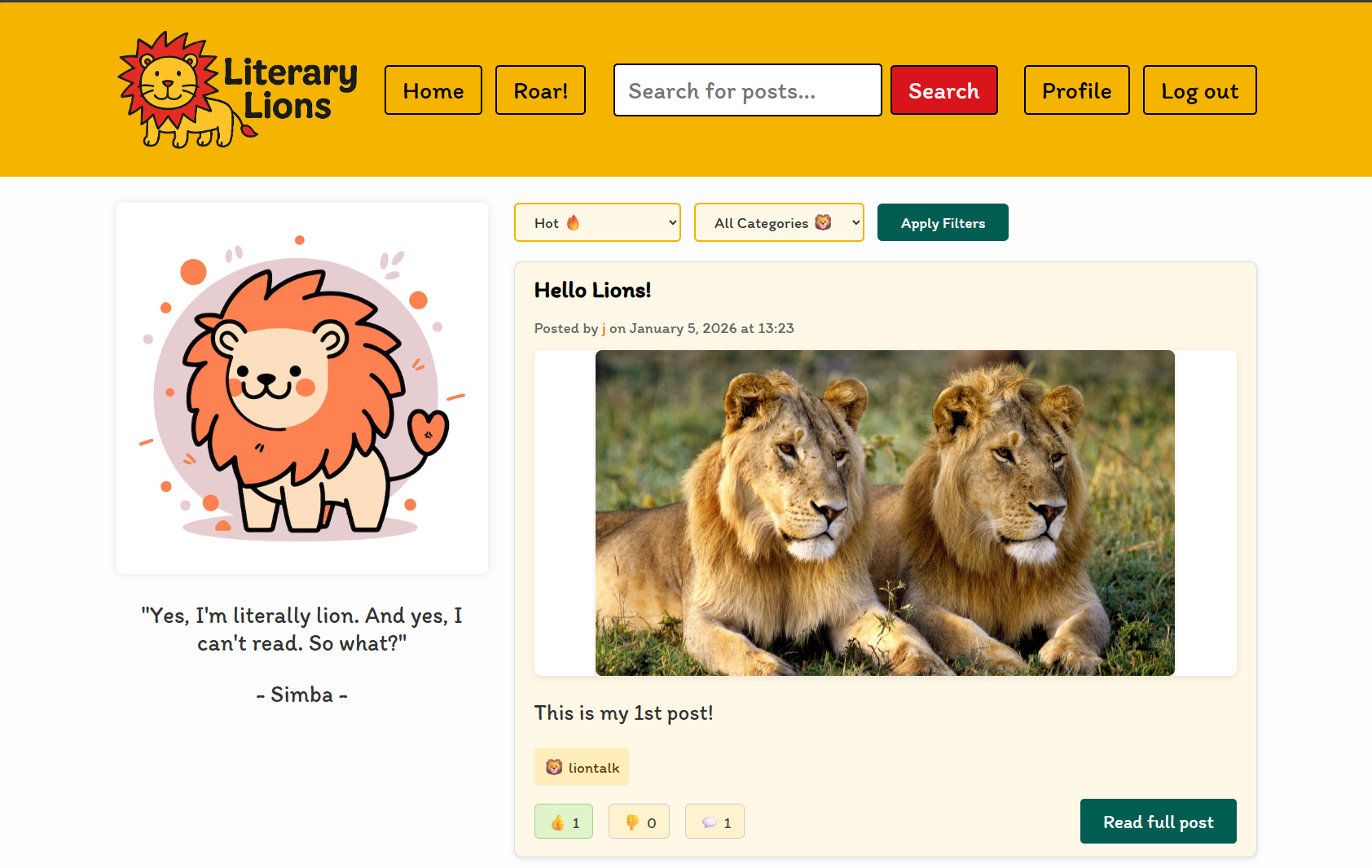Select the liontalk category tag
This screenshot has height=868, width=1372.
[x=581, y=766]
